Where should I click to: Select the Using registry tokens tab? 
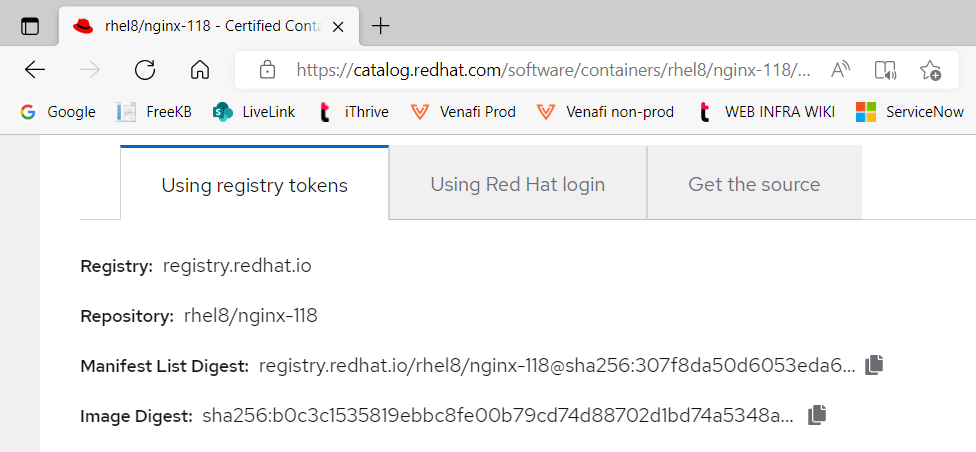255,184
